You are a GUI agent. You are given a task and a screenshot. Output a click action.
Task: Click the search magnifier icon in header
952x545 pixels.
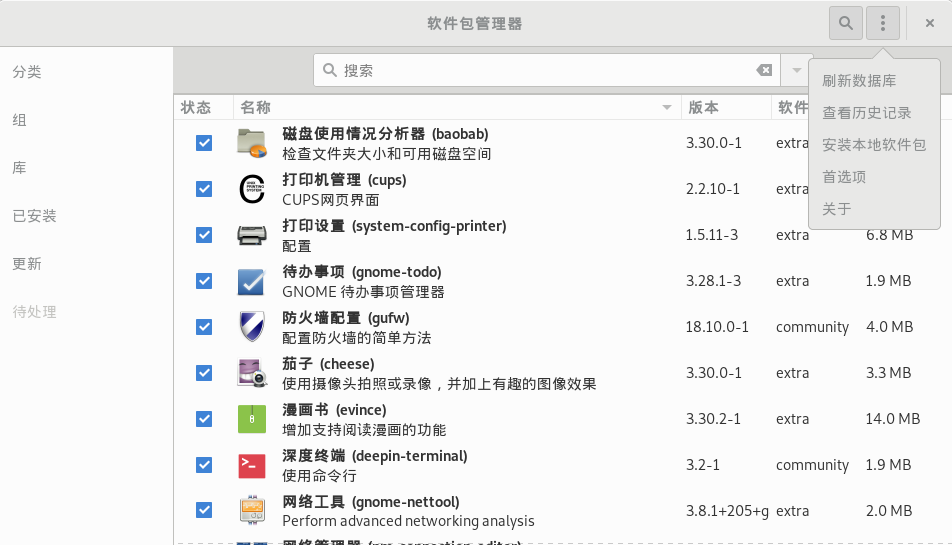click(846, 23)
